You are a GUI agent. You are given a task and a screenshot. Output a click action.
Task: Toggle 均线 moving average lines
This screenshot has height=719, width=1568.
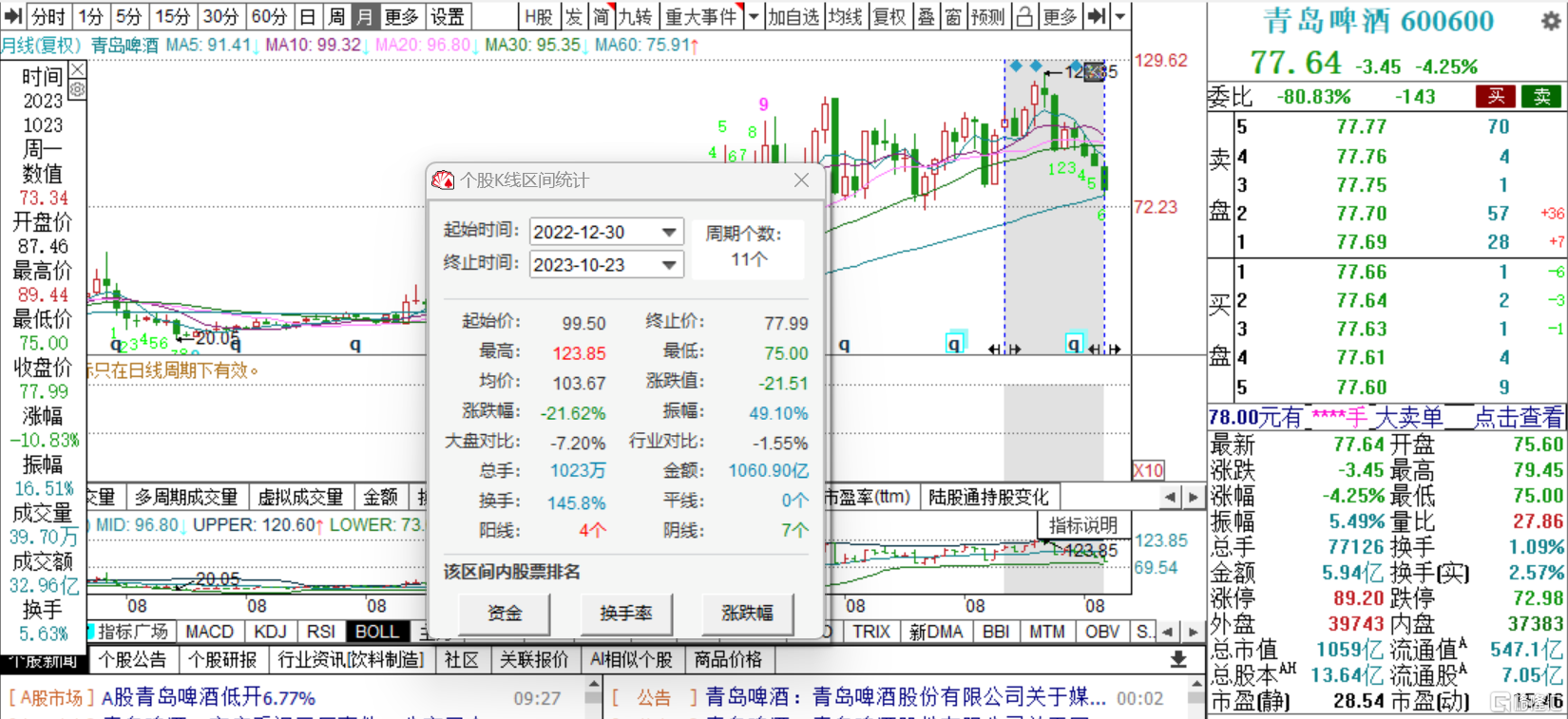(x=845, y=16)
